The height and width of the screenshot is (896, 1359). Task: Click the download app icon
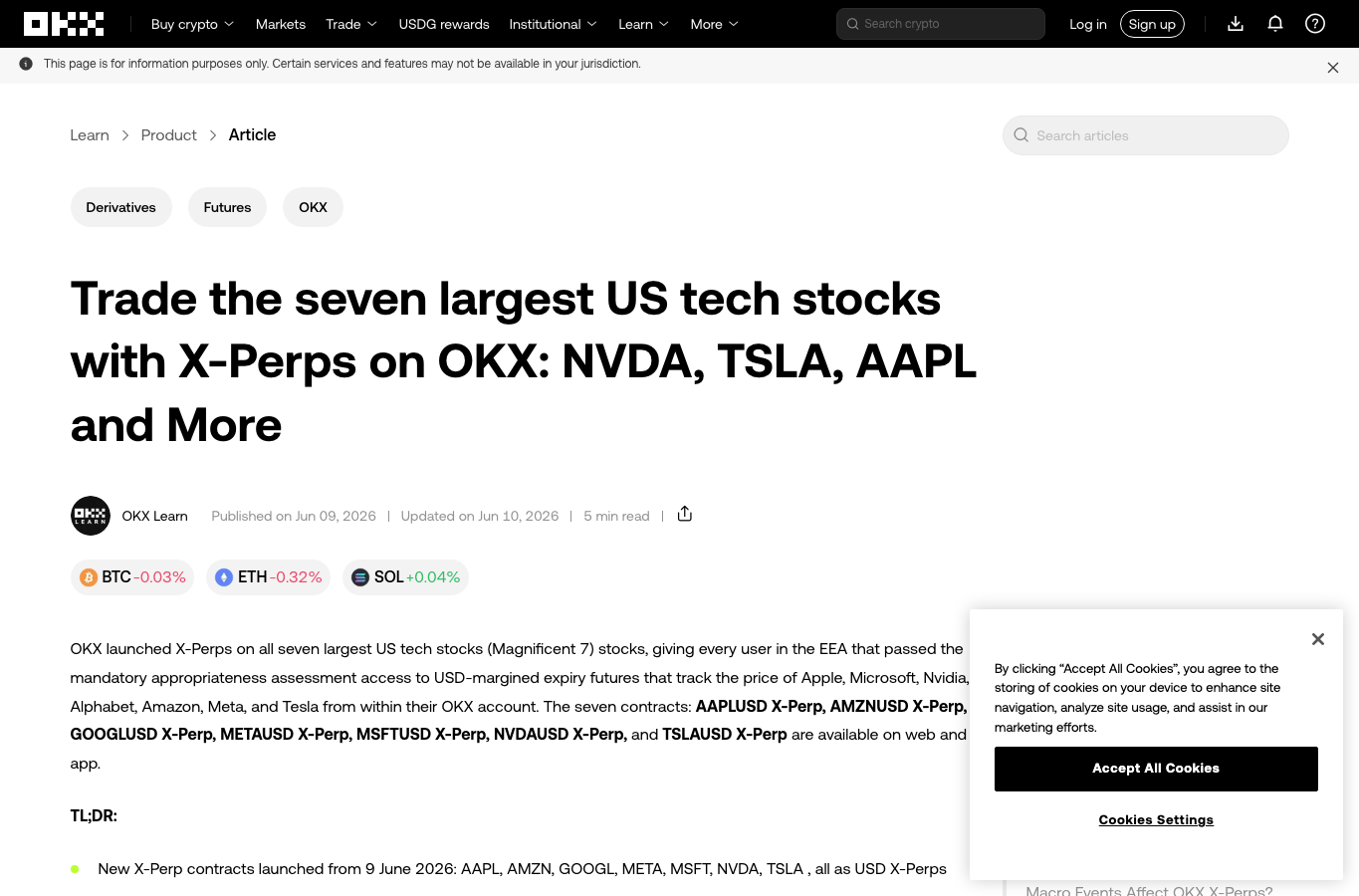pyautogui.click(x=1236, y=24)
